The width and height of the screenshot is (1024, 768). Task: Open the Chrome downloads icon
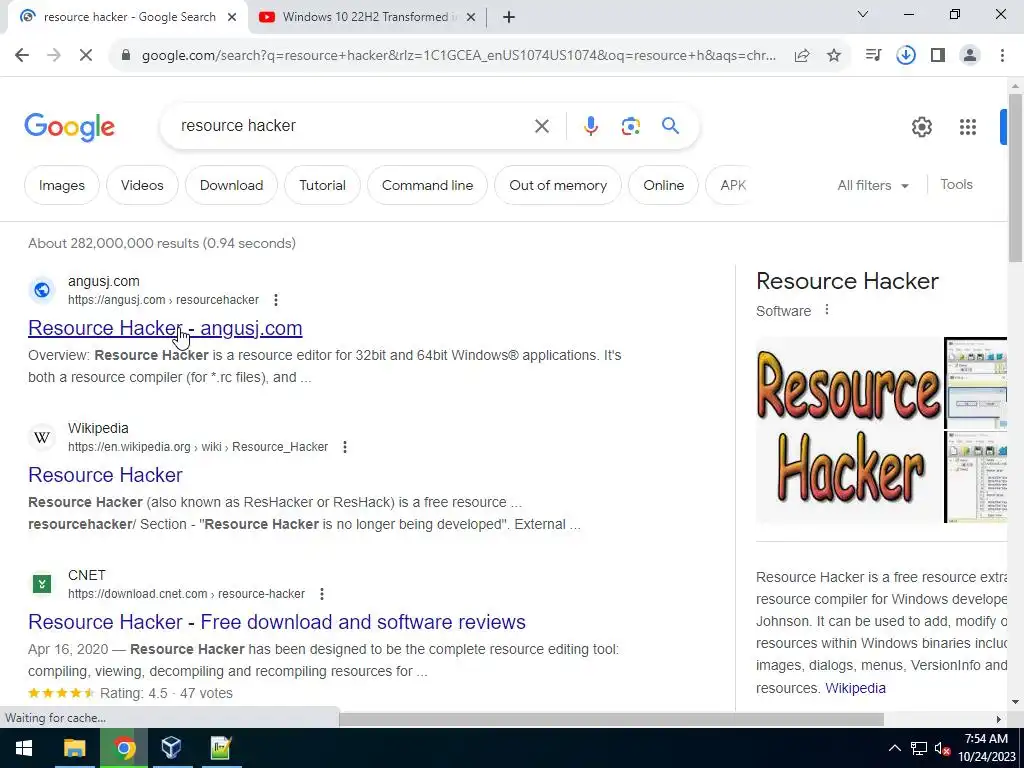pos(906,56)
